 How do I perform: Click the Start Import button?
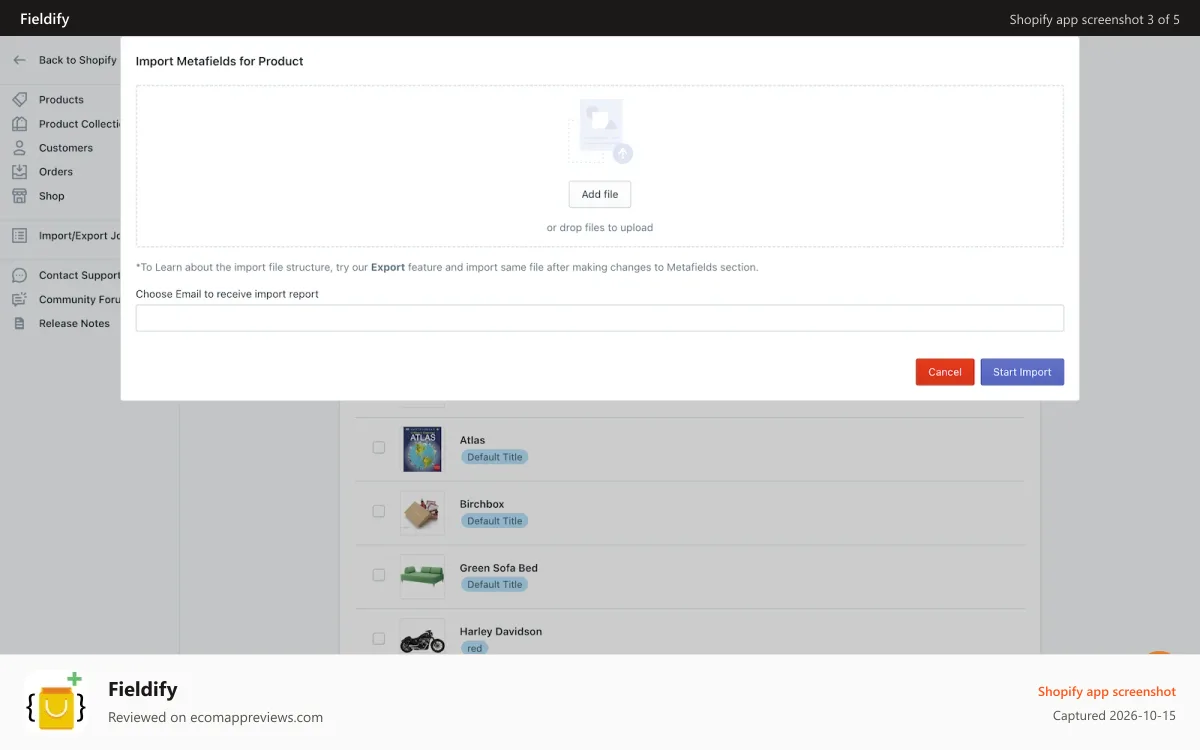[1022, 372]
